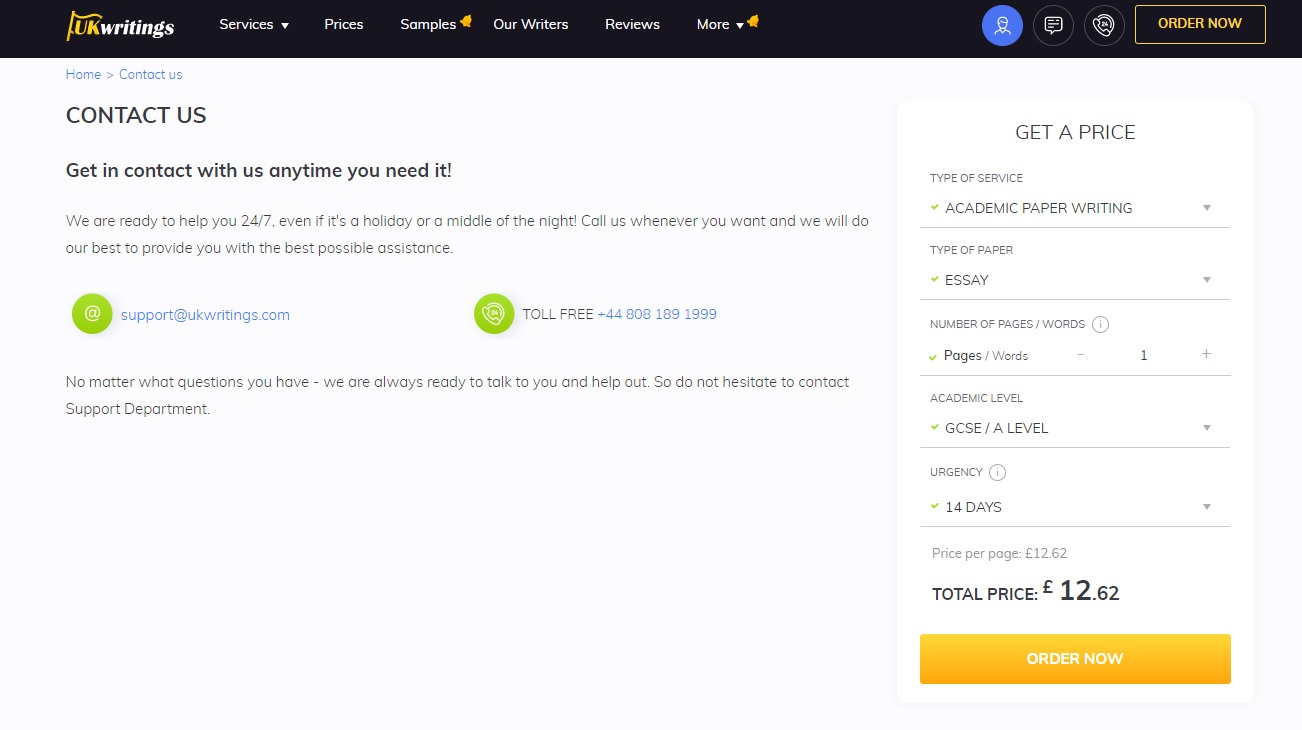Expand the More menu

(x=721, y=24)
